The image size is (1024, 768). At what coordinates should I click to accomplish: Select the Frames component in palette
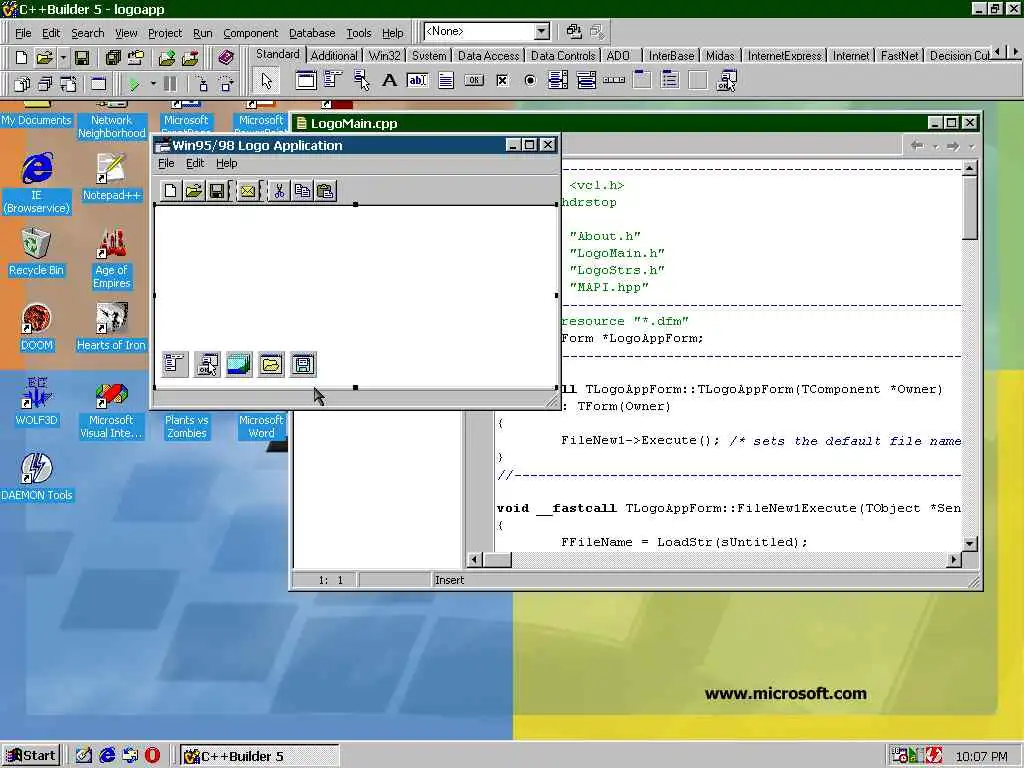pyautogui.click(x=305, y=80)
